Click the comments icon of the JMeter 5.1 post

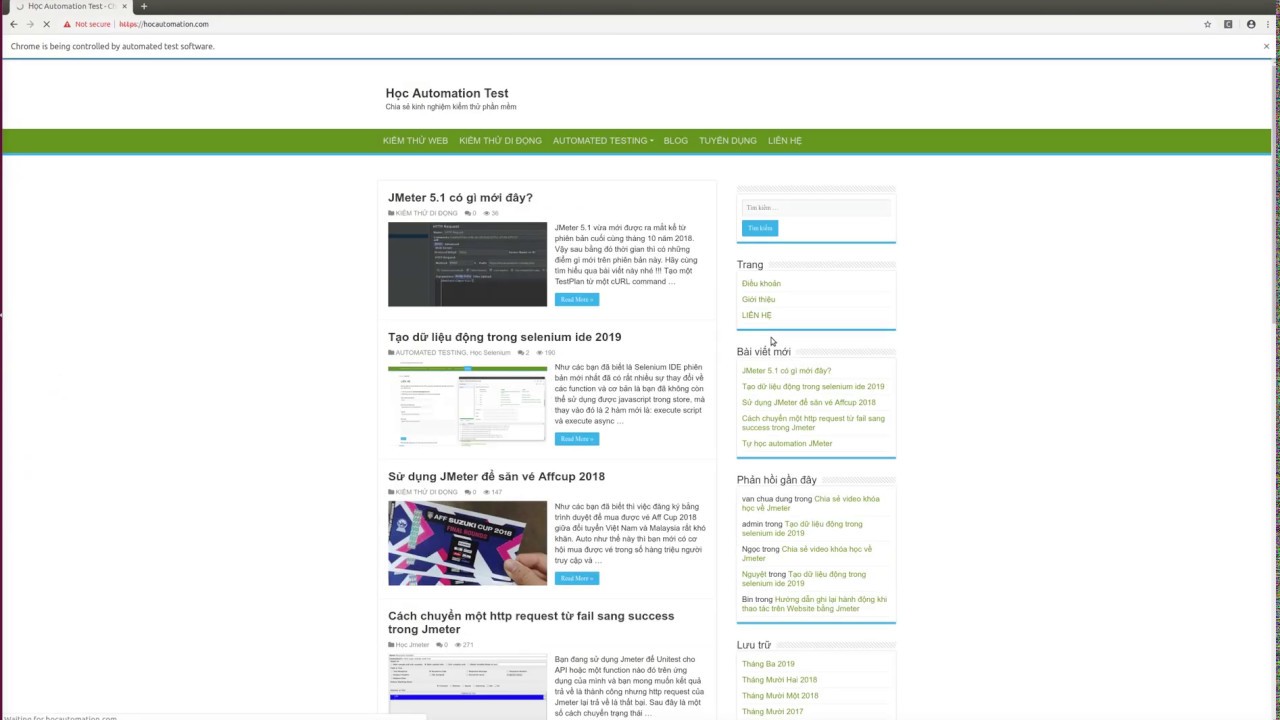click(468, 213)
